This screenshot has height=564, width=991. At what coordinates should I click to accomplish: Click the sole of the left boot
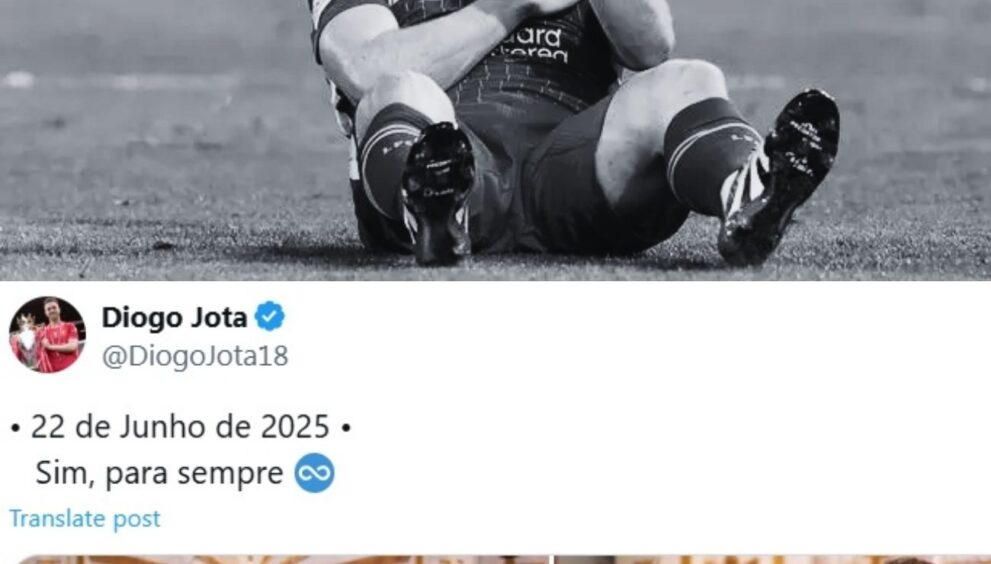[438, 192]
